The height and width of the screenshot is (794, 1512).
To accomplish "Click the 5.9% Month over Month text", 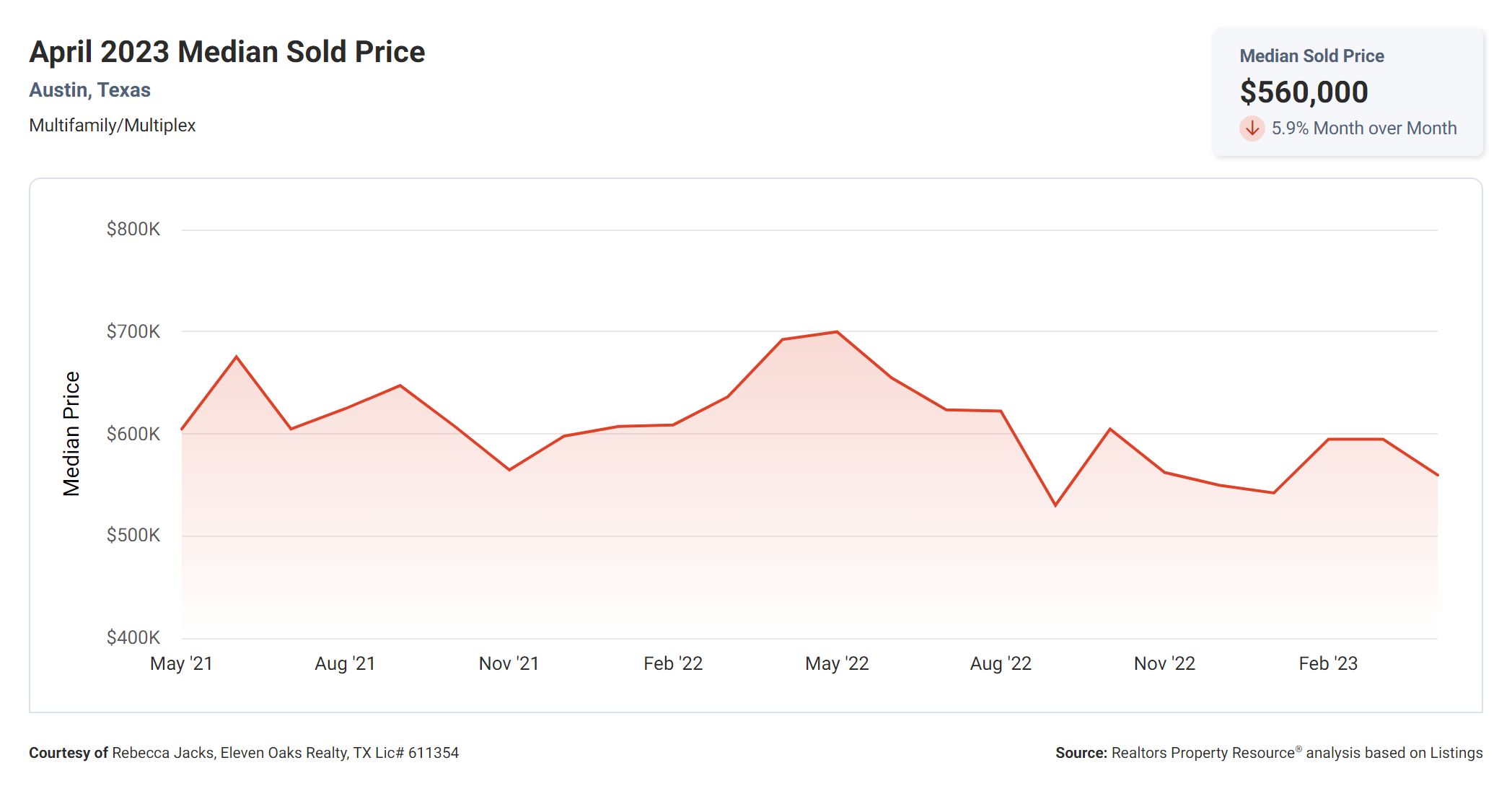I will coord(1363,128).
